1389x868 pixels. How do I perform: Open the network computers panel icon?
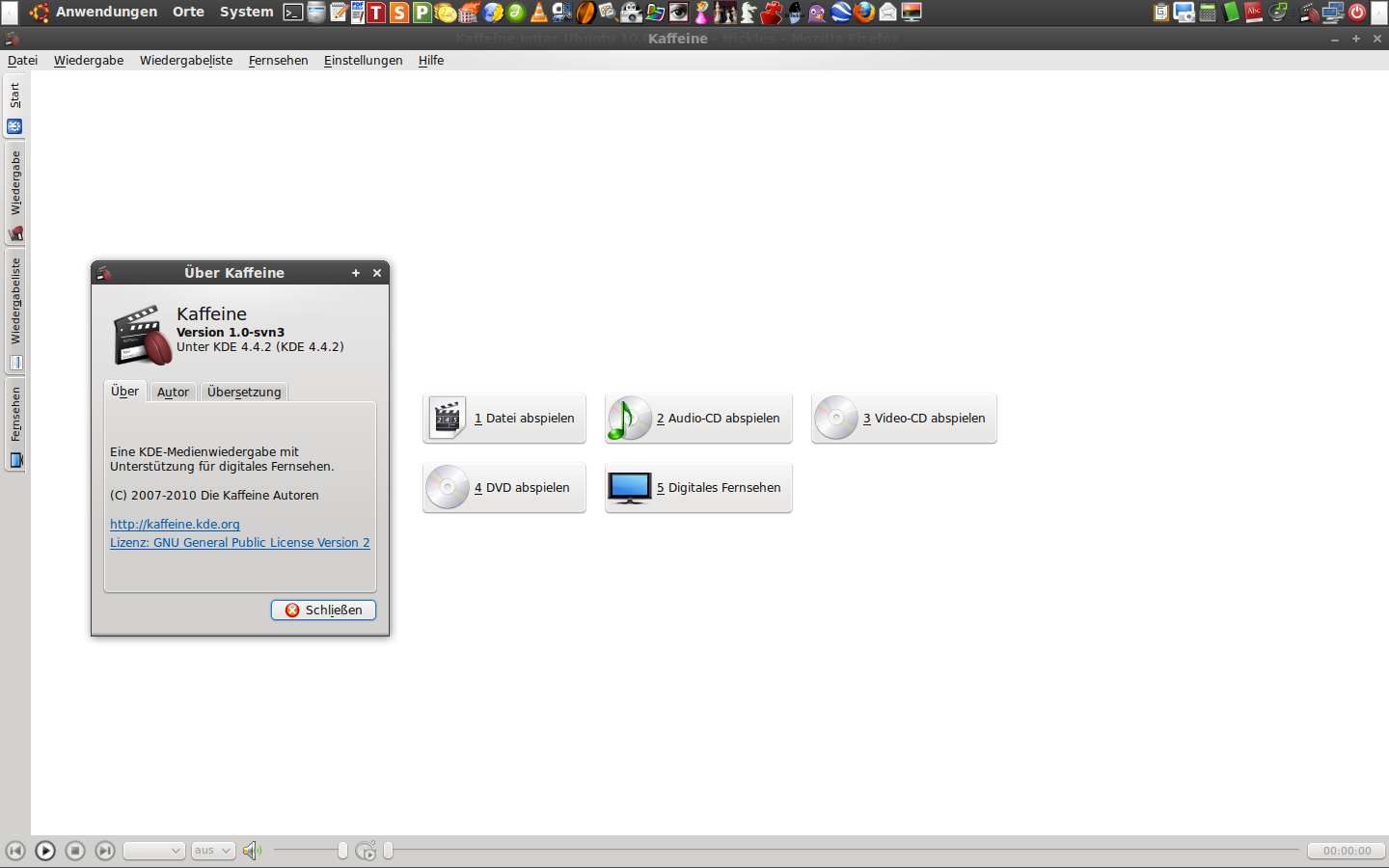point(1333,13)
